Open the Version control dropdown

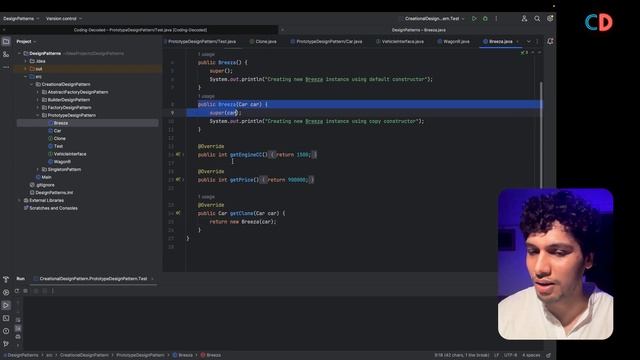[64, 18]
